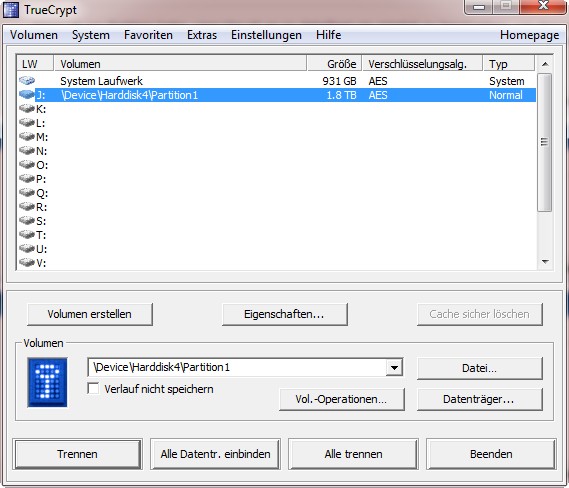Click the 'Normal' type cell
The image size is (569, 488).
click(x=505, y=95)
